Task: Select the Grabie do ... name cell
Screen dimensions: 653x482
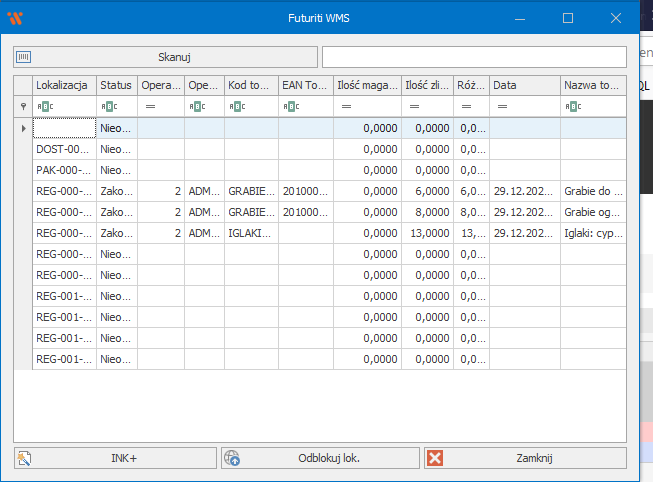Action: click(593, 191)
